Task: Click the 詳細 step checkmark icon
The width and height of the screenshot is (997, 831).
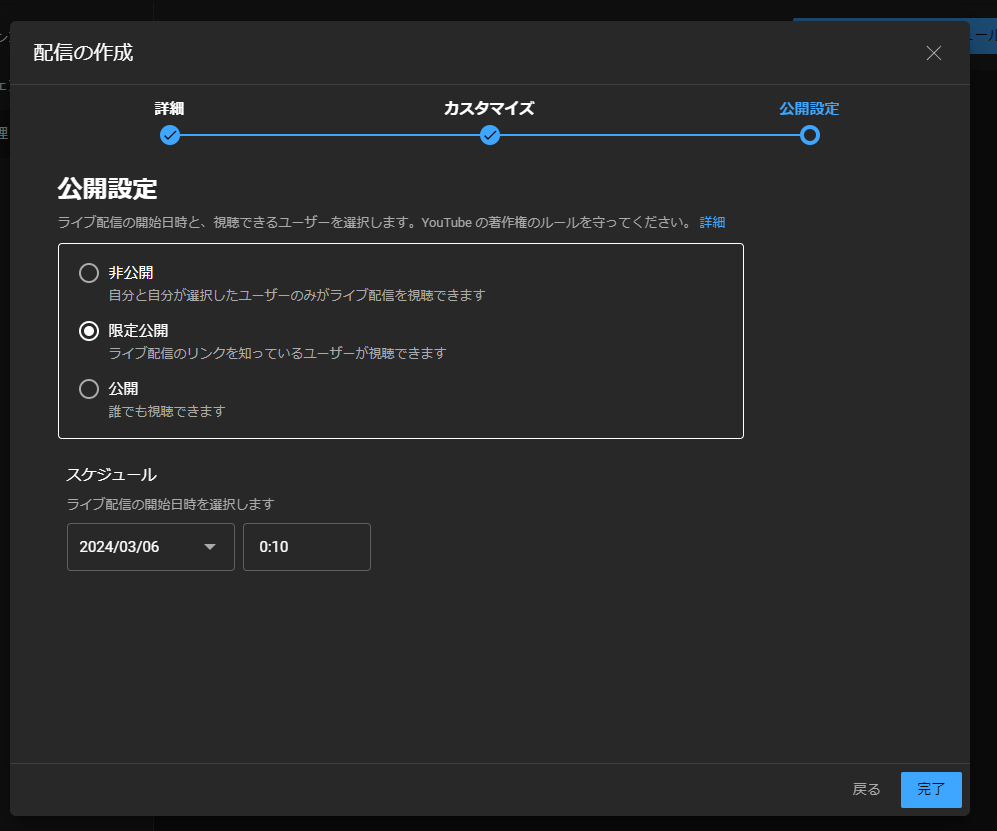Action: [x=170, y=135]
